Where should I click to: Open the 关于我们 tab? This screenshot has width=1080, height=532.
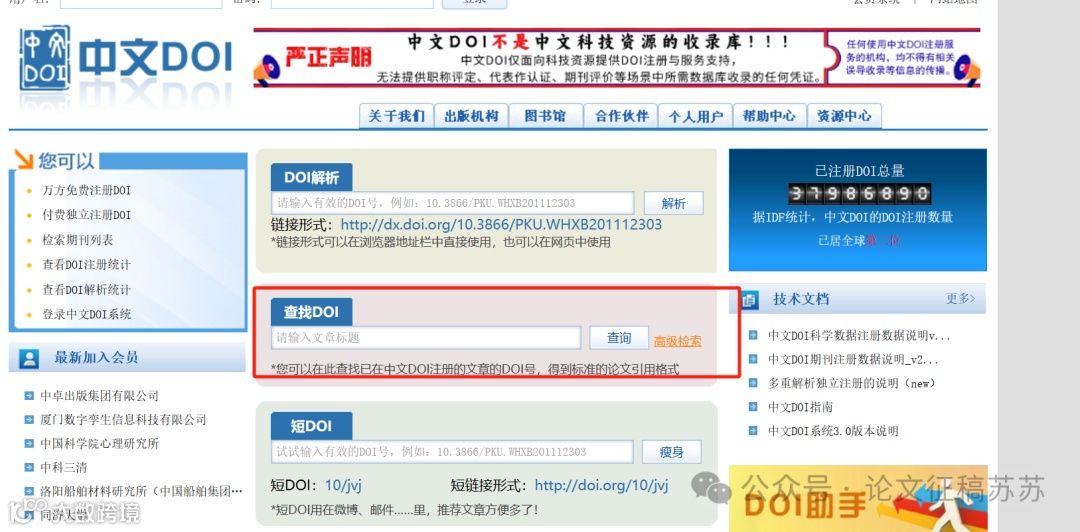click(x=396, y=116)
